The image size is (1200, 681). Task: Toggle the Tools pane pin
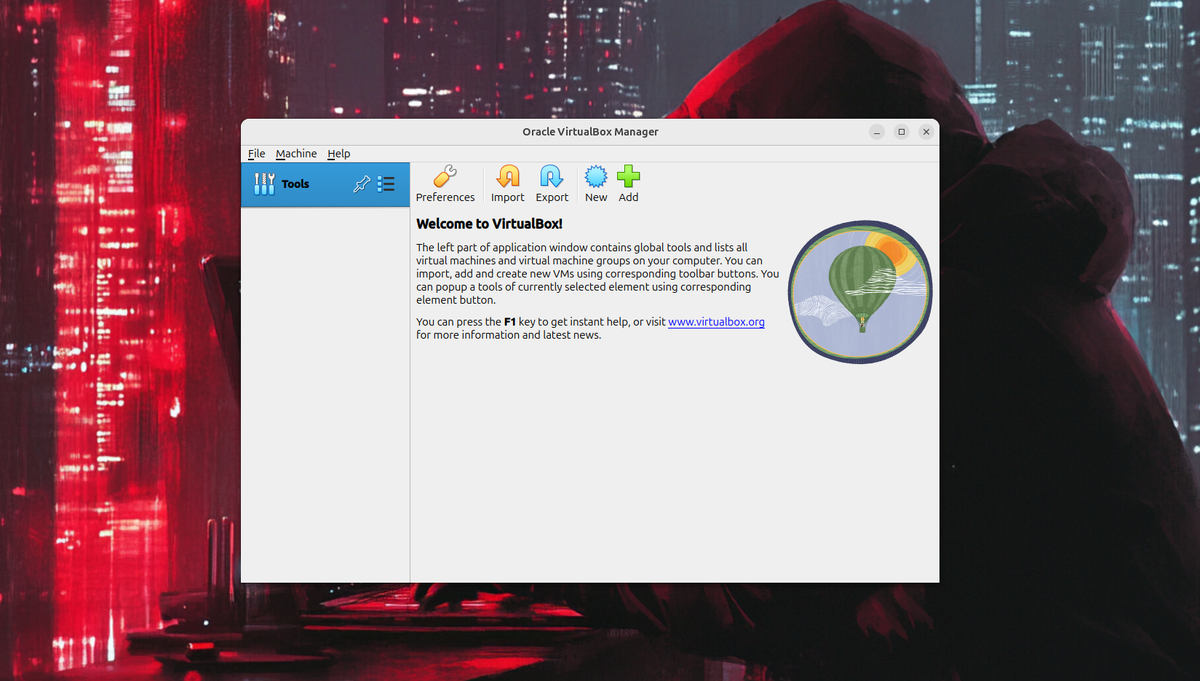click(x=361, y=184)
